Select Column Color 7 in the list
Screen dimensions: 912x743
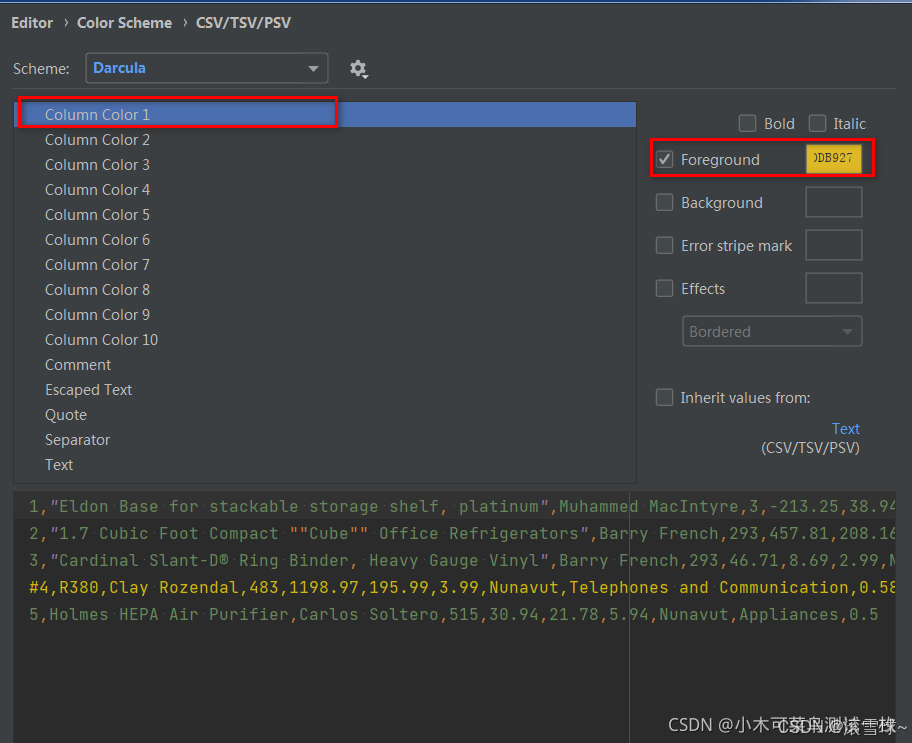(325, 265)
